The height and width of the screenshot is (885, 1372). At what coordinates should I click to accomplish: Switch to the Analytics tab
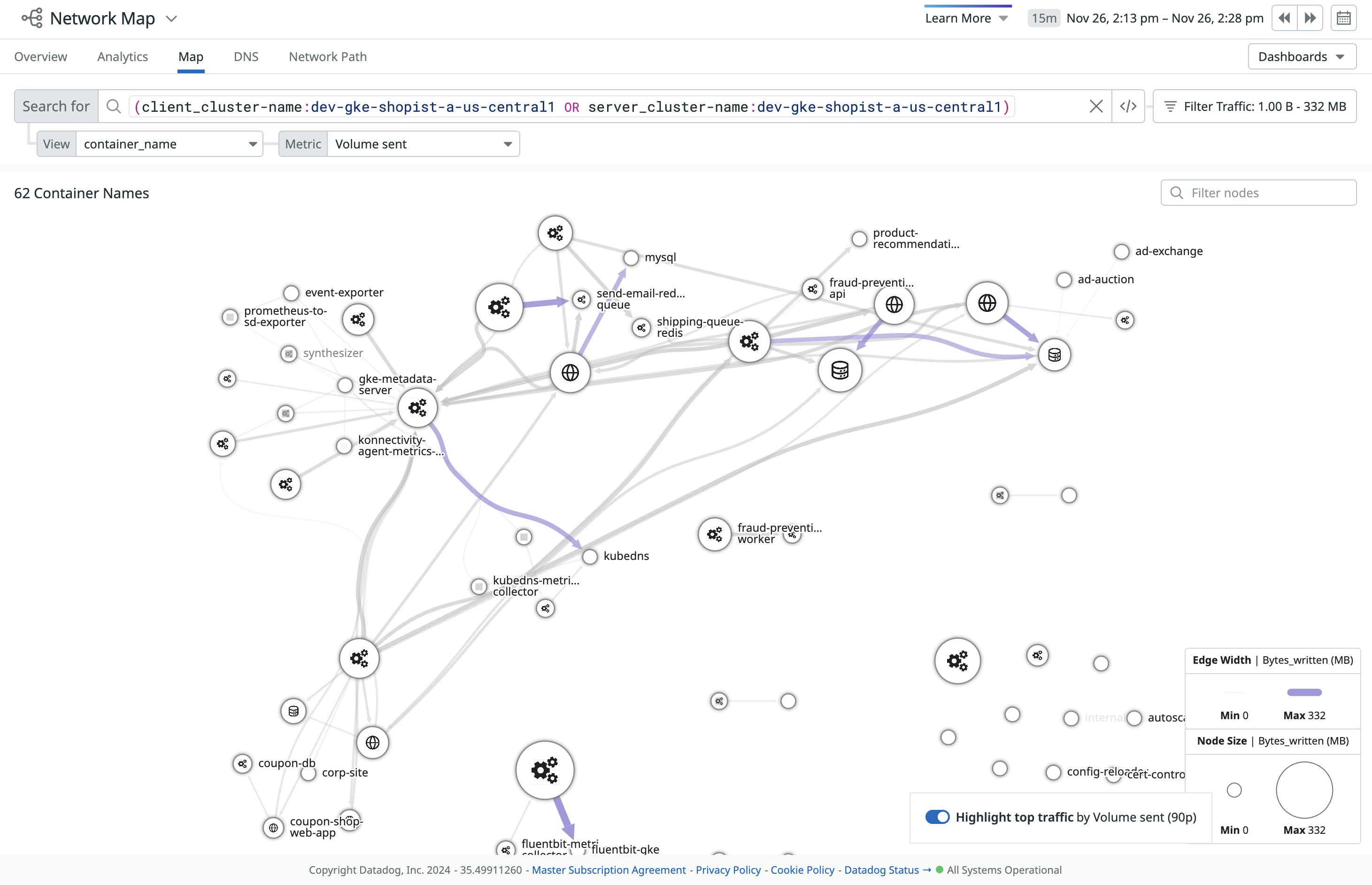click(123, 57)
